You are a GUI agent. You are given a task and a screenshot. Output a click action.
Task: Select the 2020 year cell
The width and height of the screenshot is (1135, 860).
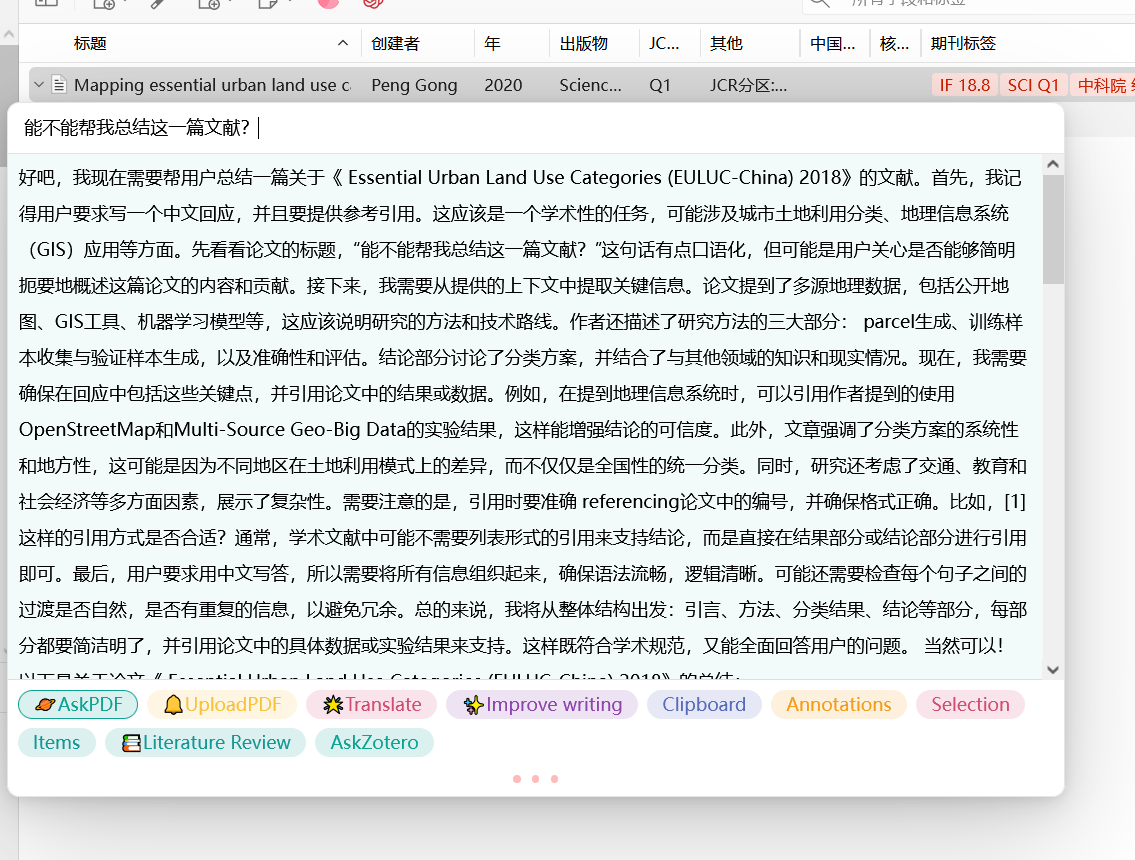point(503,85)
